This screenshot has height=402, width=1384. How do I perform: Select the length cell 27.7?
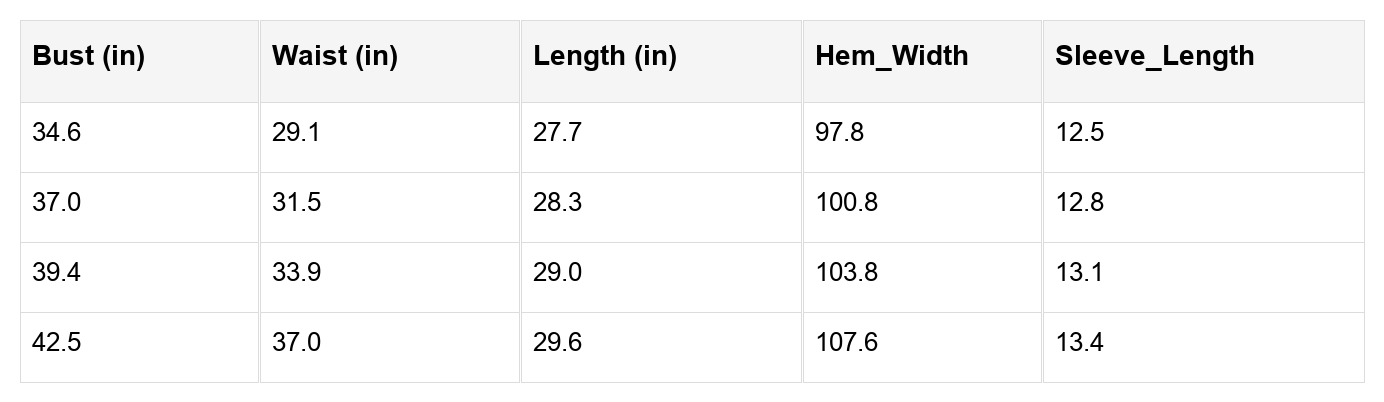point(557,133)
